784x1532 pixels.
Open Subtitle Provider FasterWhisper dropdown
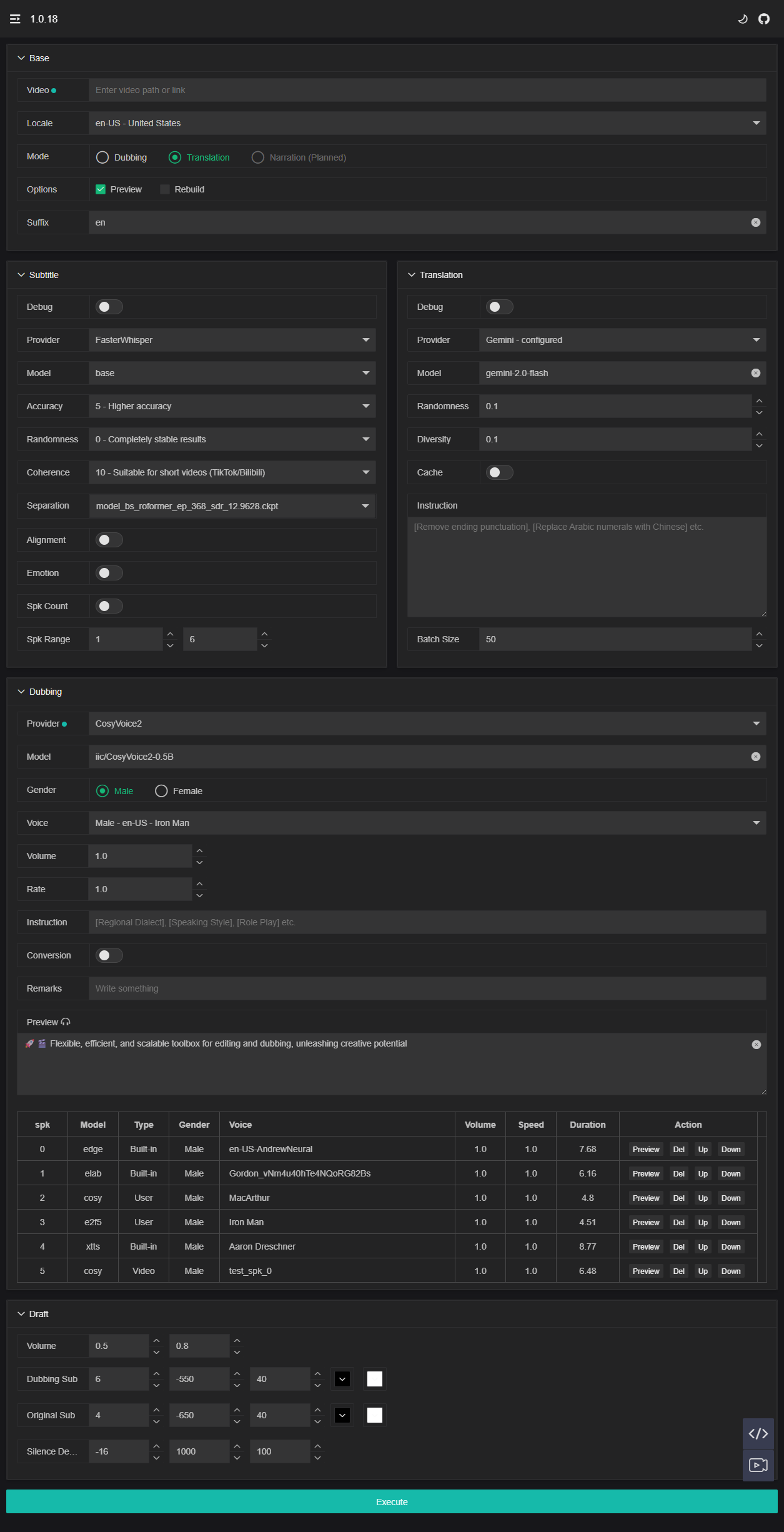(232, 340)
